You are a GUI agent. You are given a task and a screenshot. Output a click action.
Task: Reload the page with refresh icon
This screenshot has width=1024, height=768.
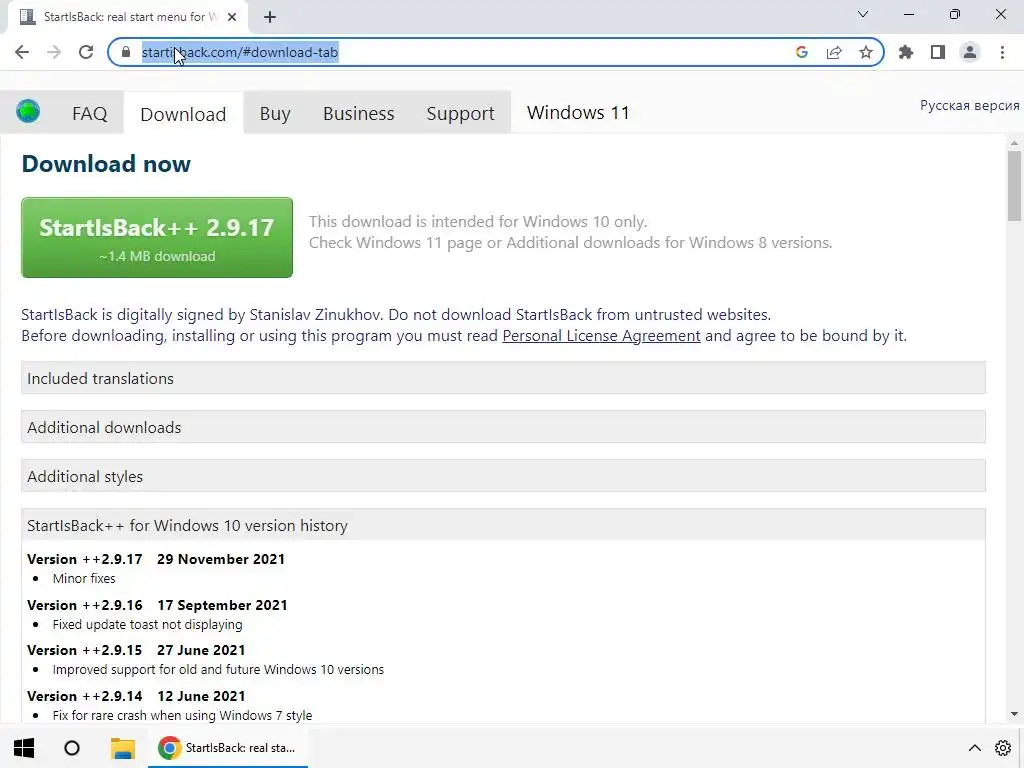[x=86, y=52]
